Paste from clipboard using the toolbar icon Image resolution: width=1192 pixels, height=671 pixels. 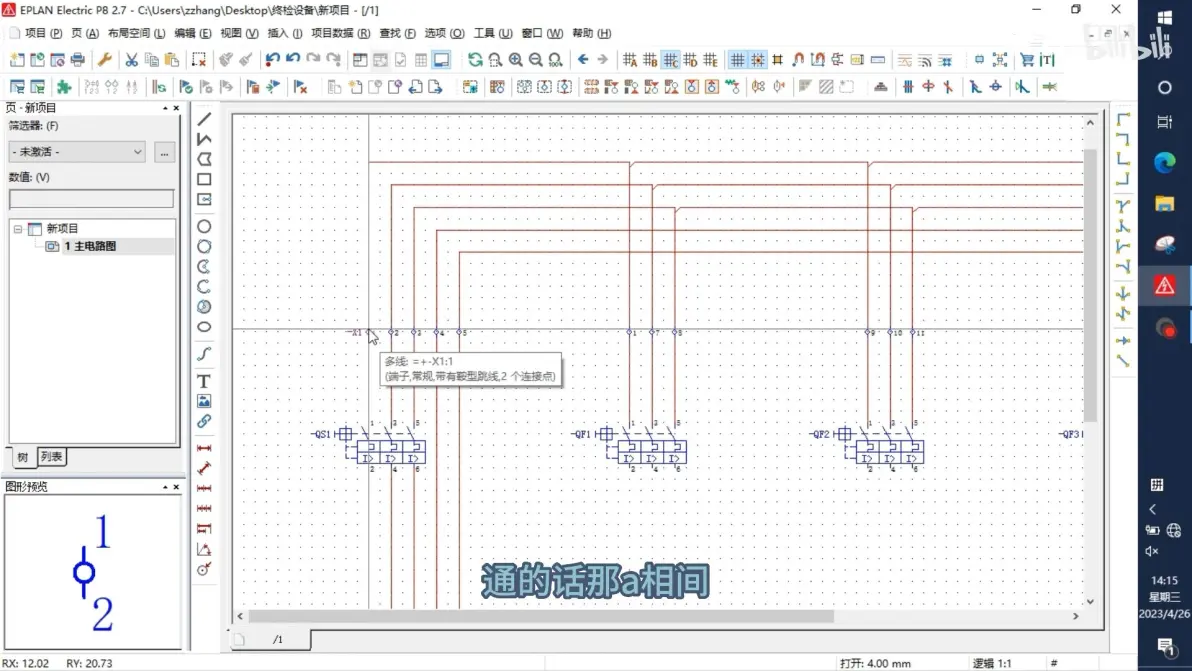(x=172, y=59)
